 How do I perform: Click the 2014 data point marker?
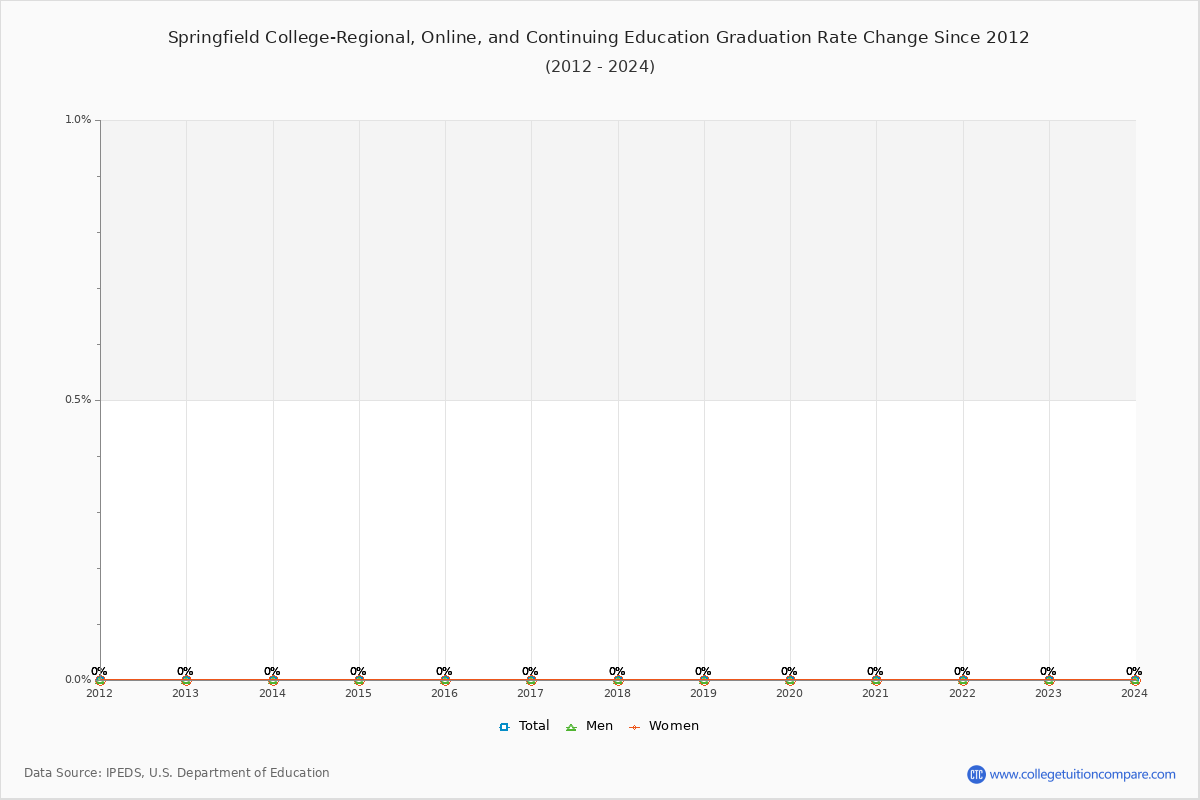[x=273, y=680]
